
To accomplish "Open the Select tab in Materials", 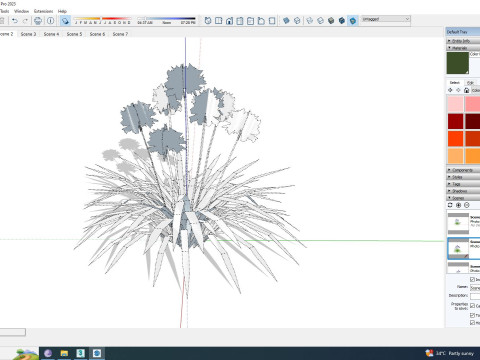I will tap(455, 82).
